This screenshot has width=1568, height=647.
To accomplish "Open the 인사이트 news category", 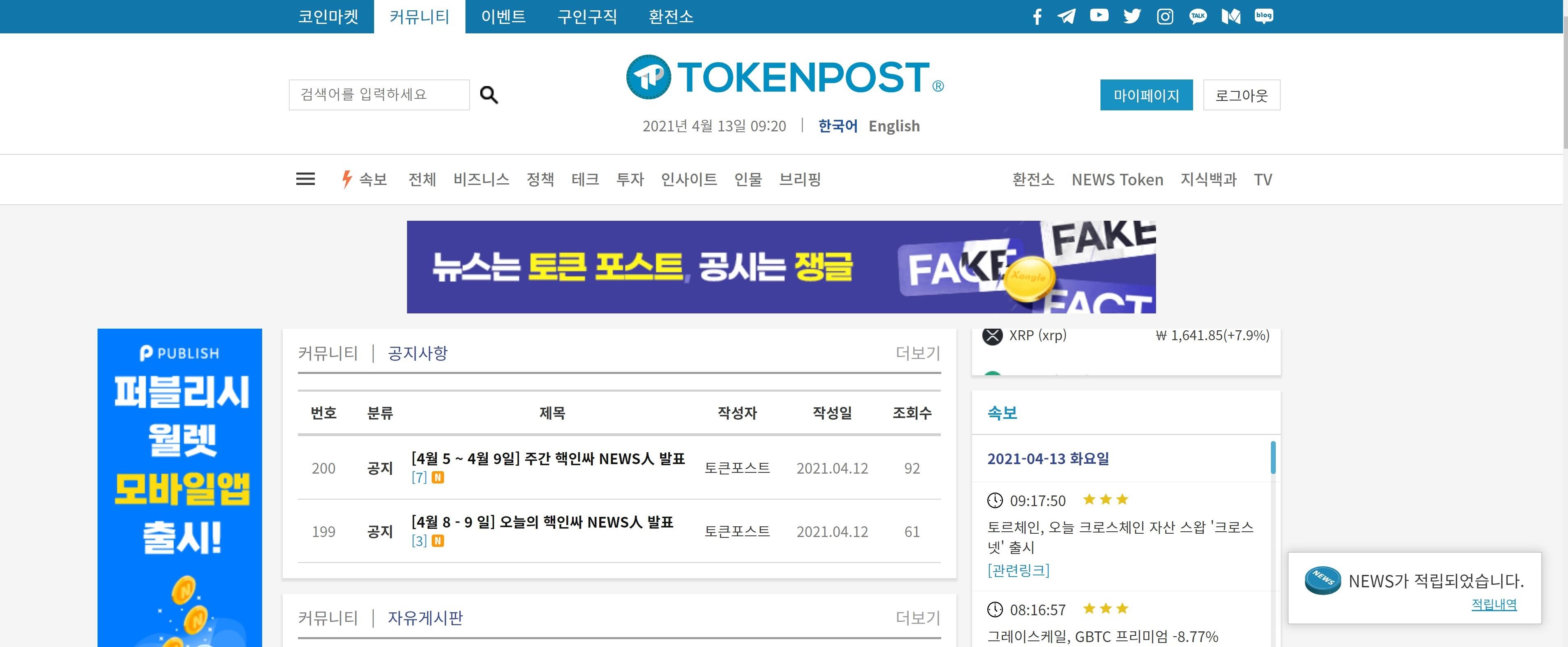I will (x=689, y=179).
